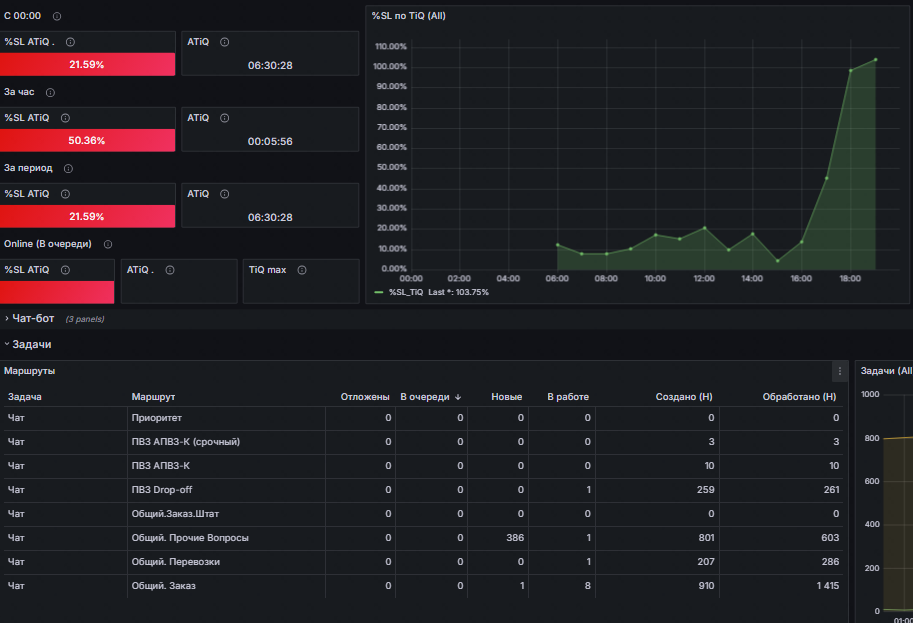Click info icon beside 'С 00:00' row title

click(x=57, y=16)
